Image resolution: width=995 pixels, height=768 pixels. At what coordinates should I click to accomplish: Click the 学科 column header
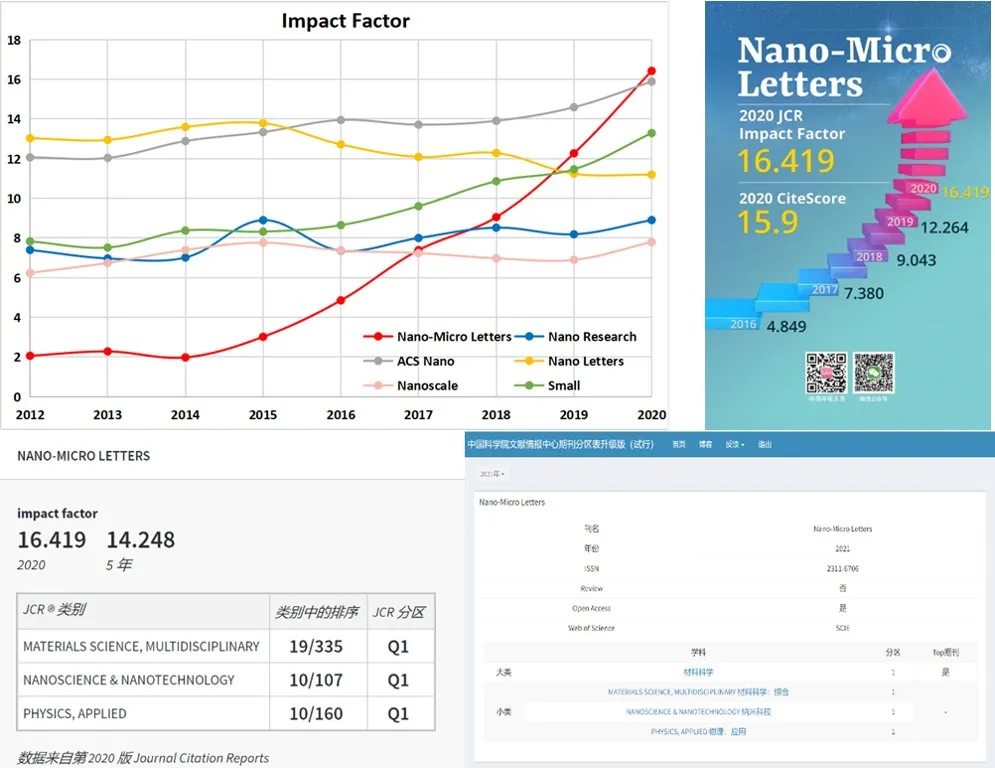click(698, 652)
